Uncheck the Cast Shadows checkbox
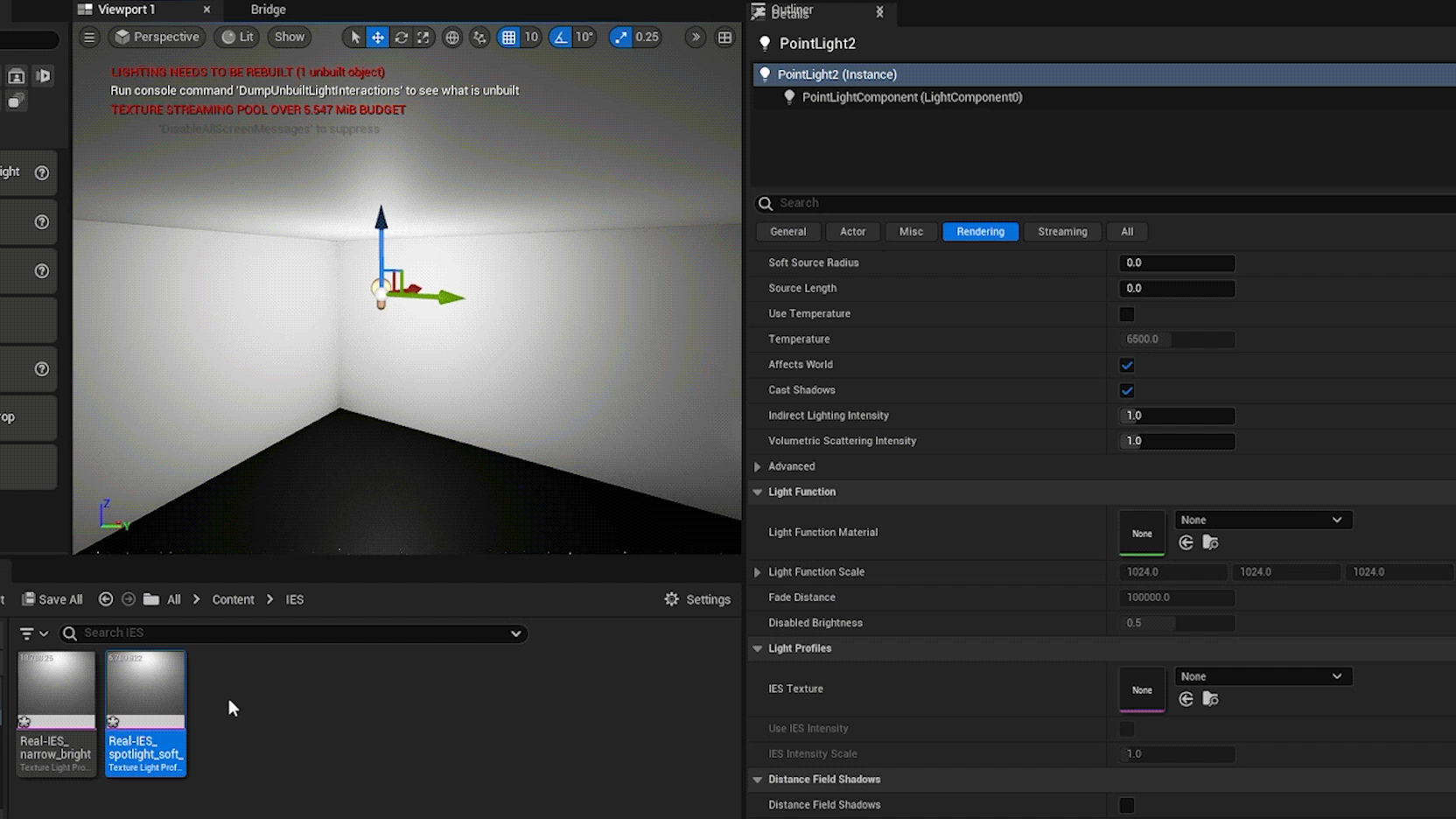1456x819 pixels. pos(1127,390)
